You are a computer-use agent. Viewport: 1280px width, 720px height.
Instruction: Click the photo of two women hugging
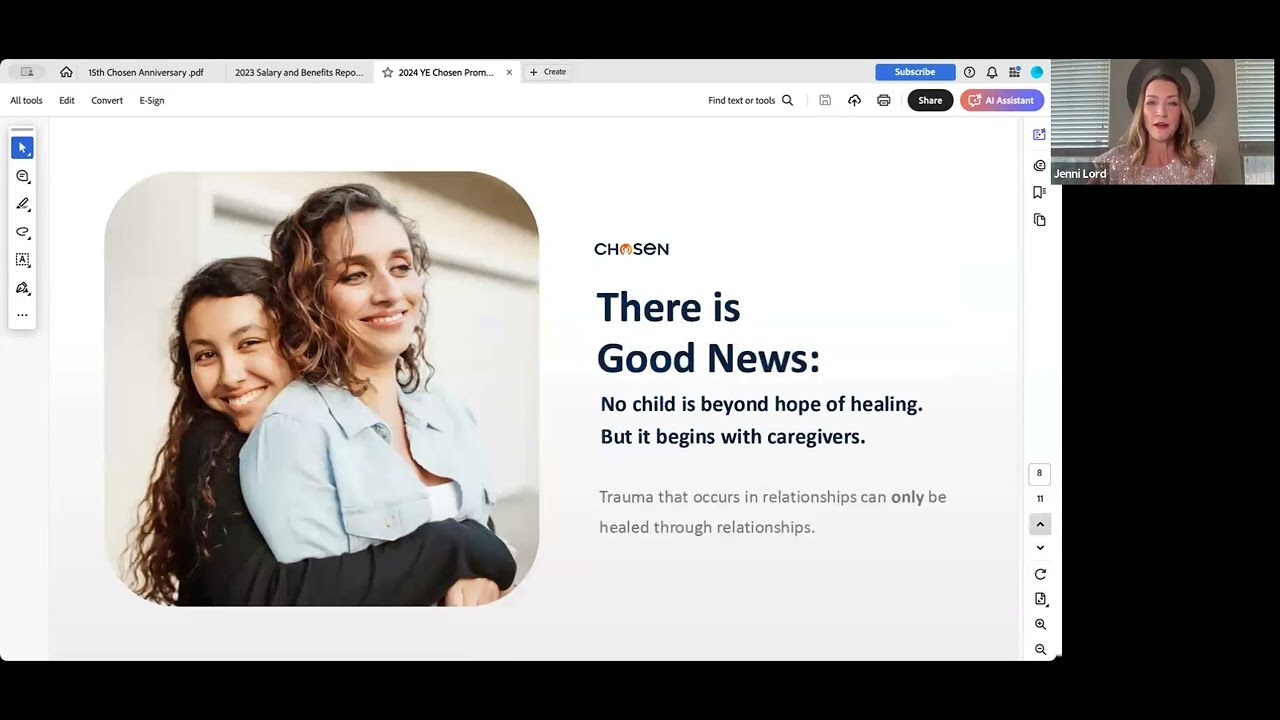click(322, 388)
